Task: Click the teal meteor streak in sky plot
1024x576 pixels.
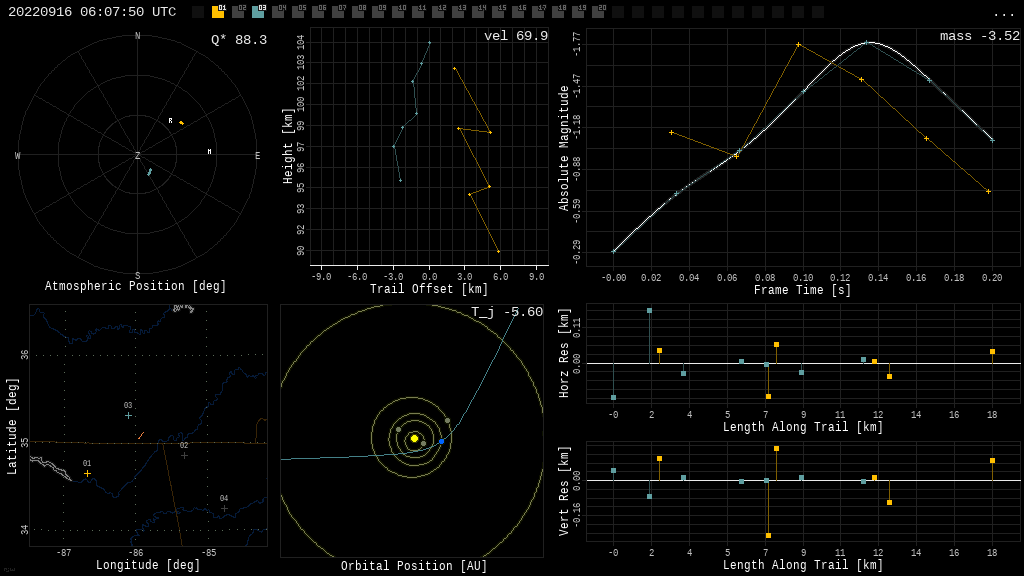Action: pos(150,172)
